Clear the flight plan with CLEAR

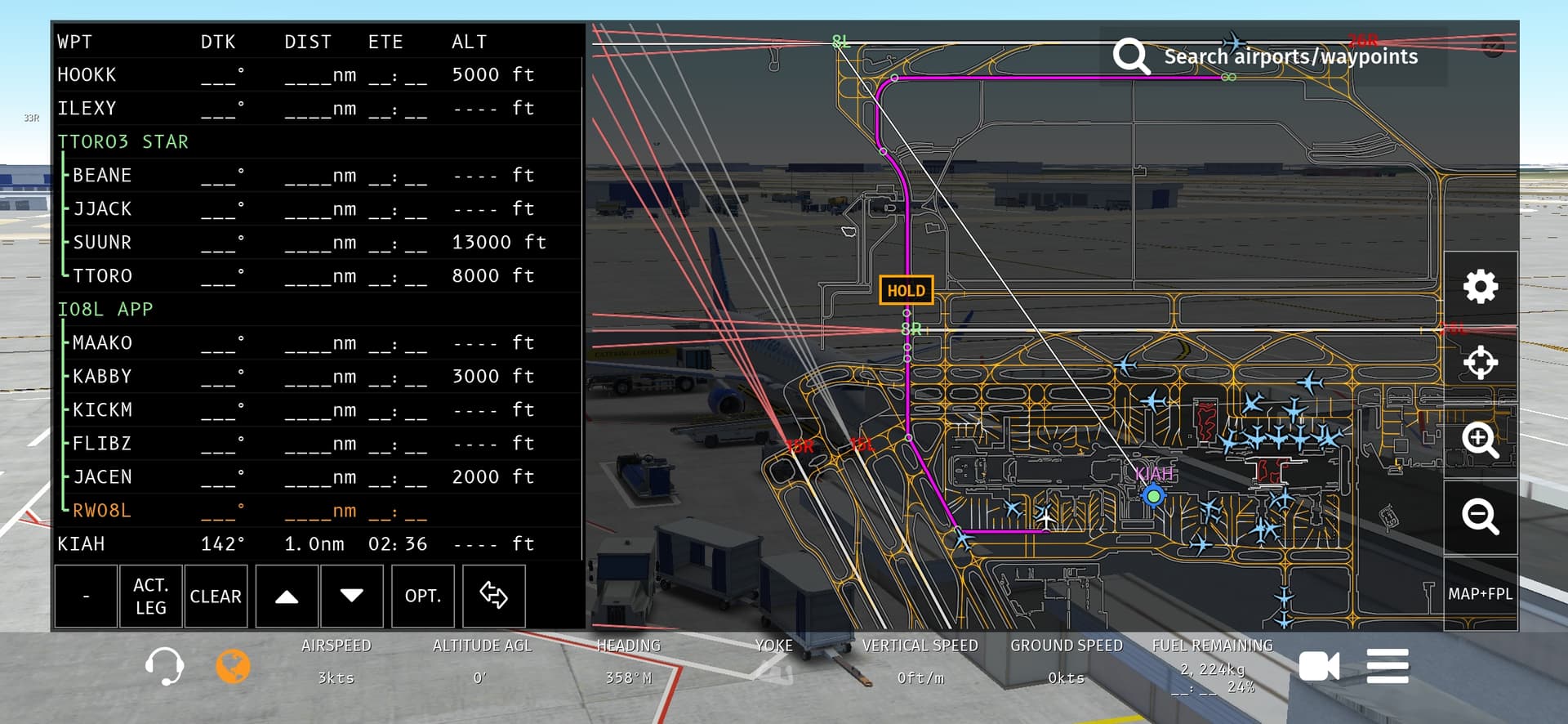coord(216,597)
